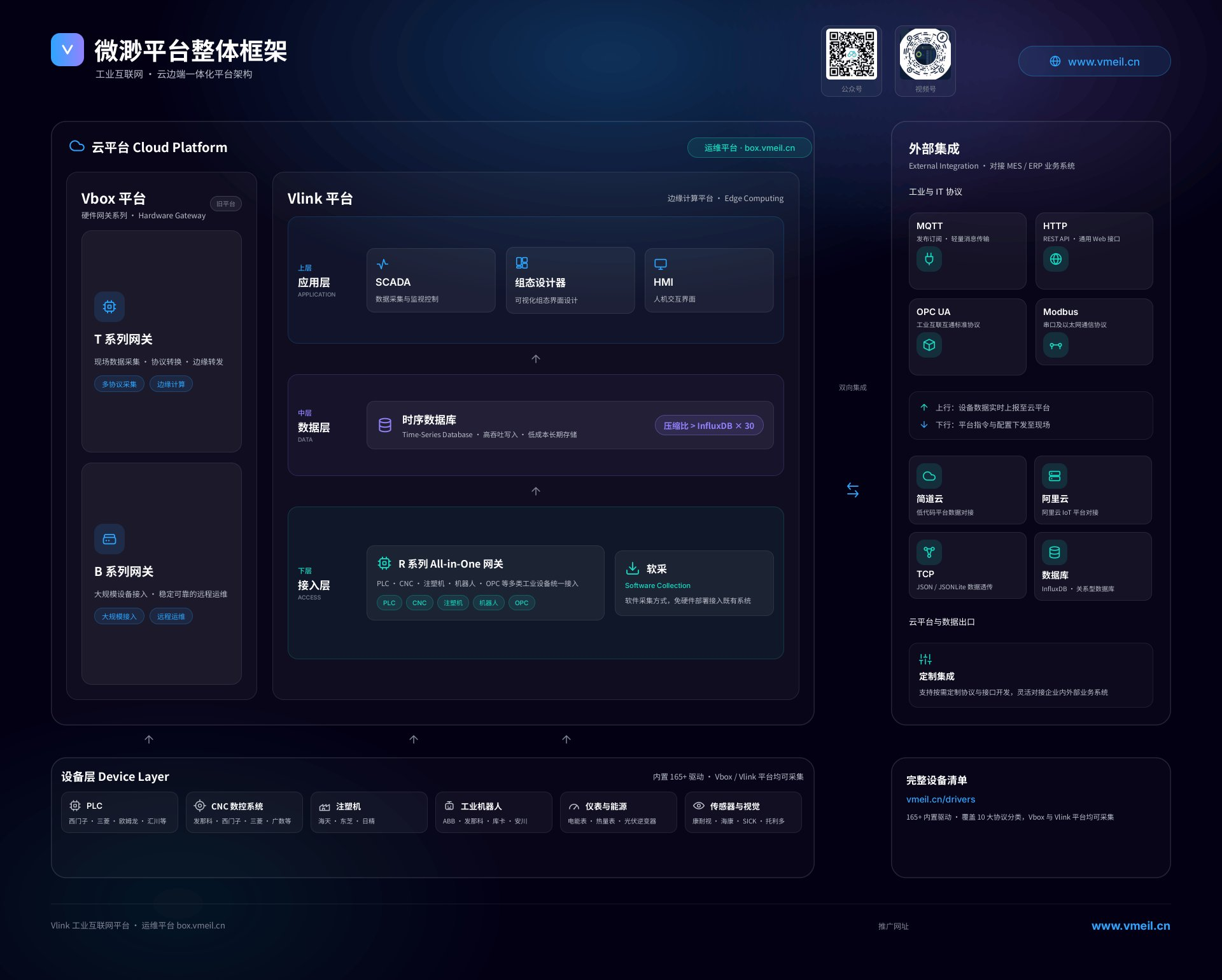
Task: Open the www.vmeil.cn button at top right
Action: point(1094,61)
